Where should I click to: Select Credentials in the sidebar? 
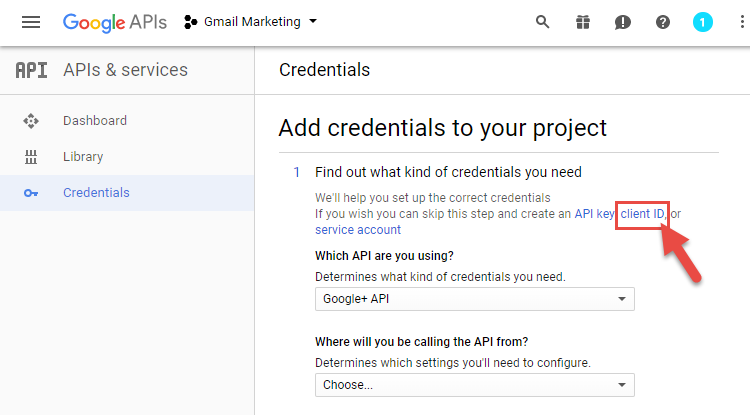point(96,193)
